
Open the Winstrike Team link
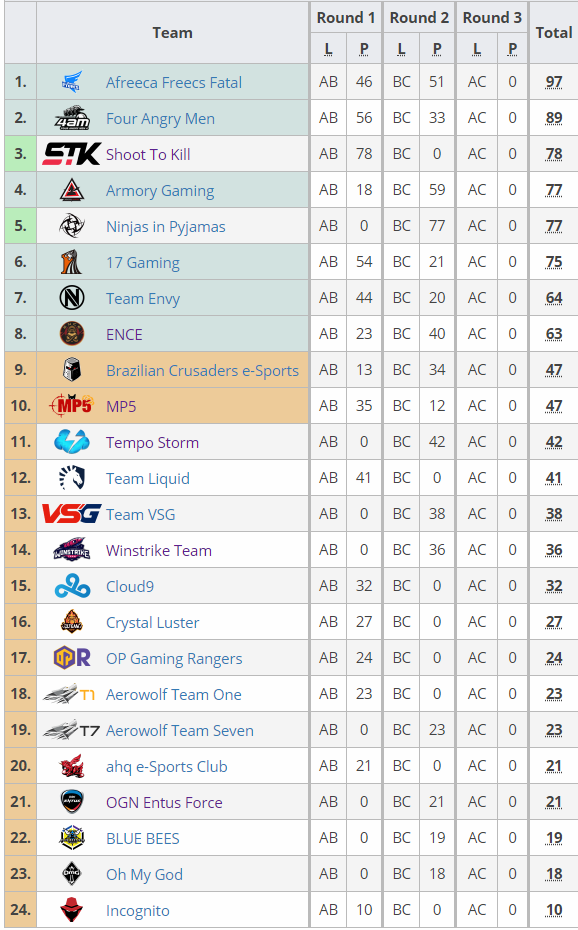159,550
